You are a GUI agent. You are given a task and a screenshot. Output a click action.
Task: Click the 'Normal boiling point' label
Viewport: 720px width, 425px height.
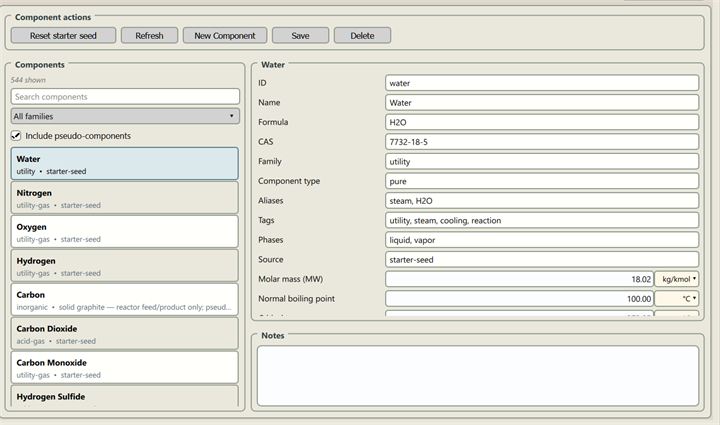[296, 299]
